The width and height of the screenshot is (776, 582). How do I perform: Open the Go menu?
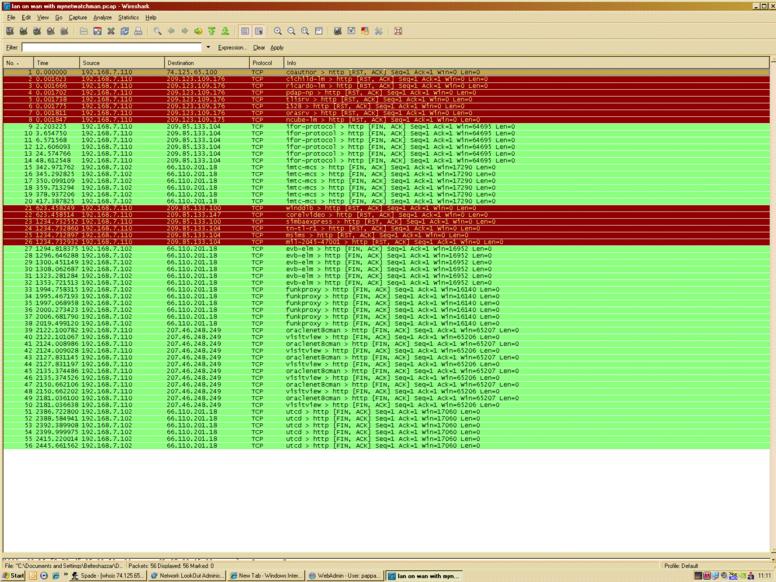(58, 17)
